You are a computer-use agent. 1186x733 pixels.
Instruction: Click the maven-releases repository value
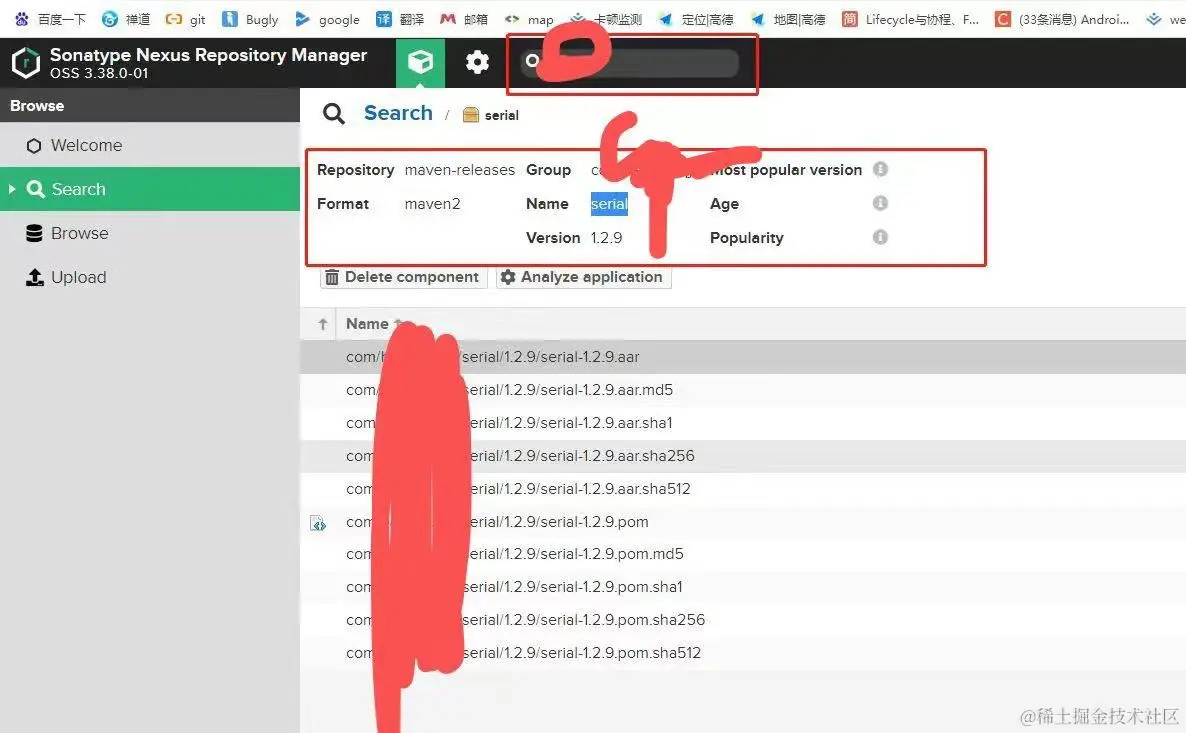tap(460, 169)
